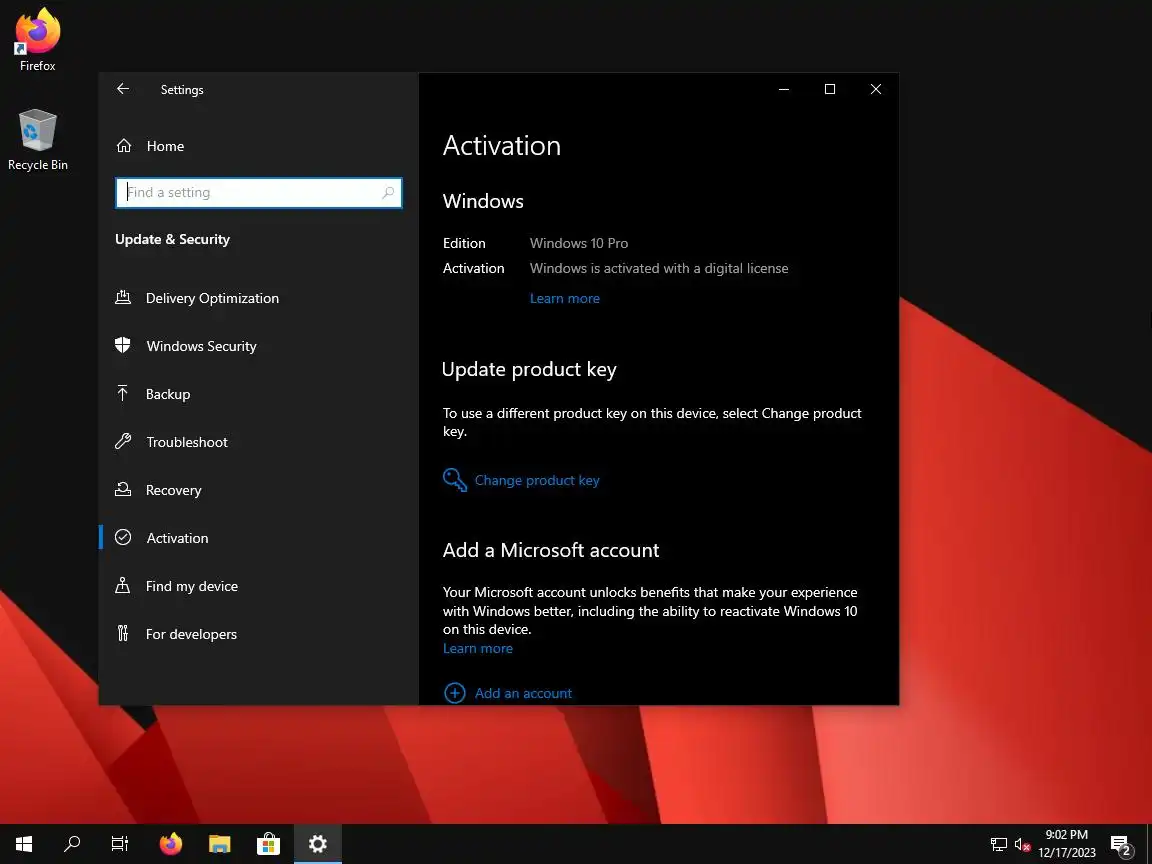Open Task View from the taskbar

(120, 844)
